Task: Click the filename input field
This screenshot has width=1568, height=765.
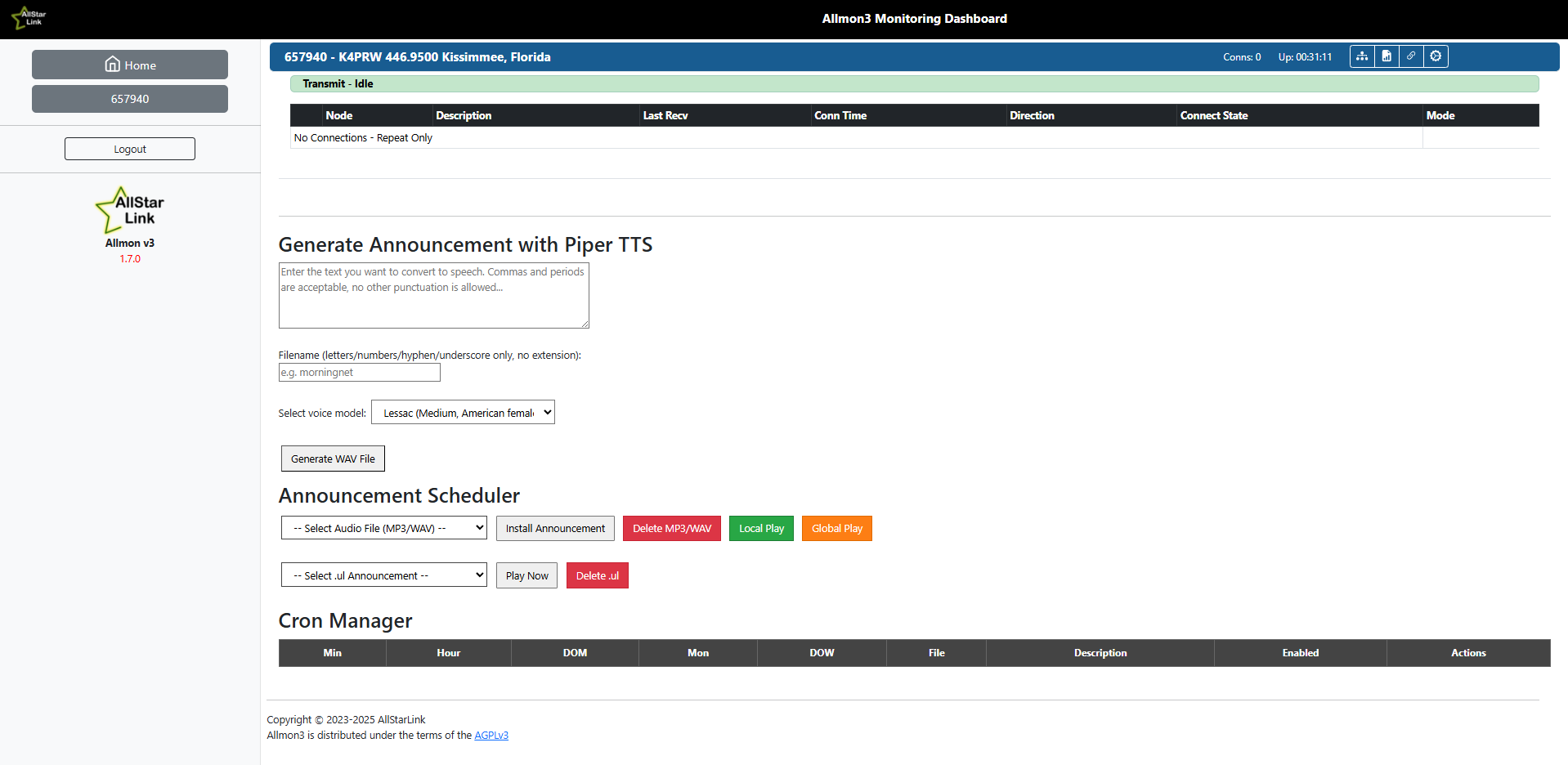Action: pyautogui.click(x=359, y=373)
